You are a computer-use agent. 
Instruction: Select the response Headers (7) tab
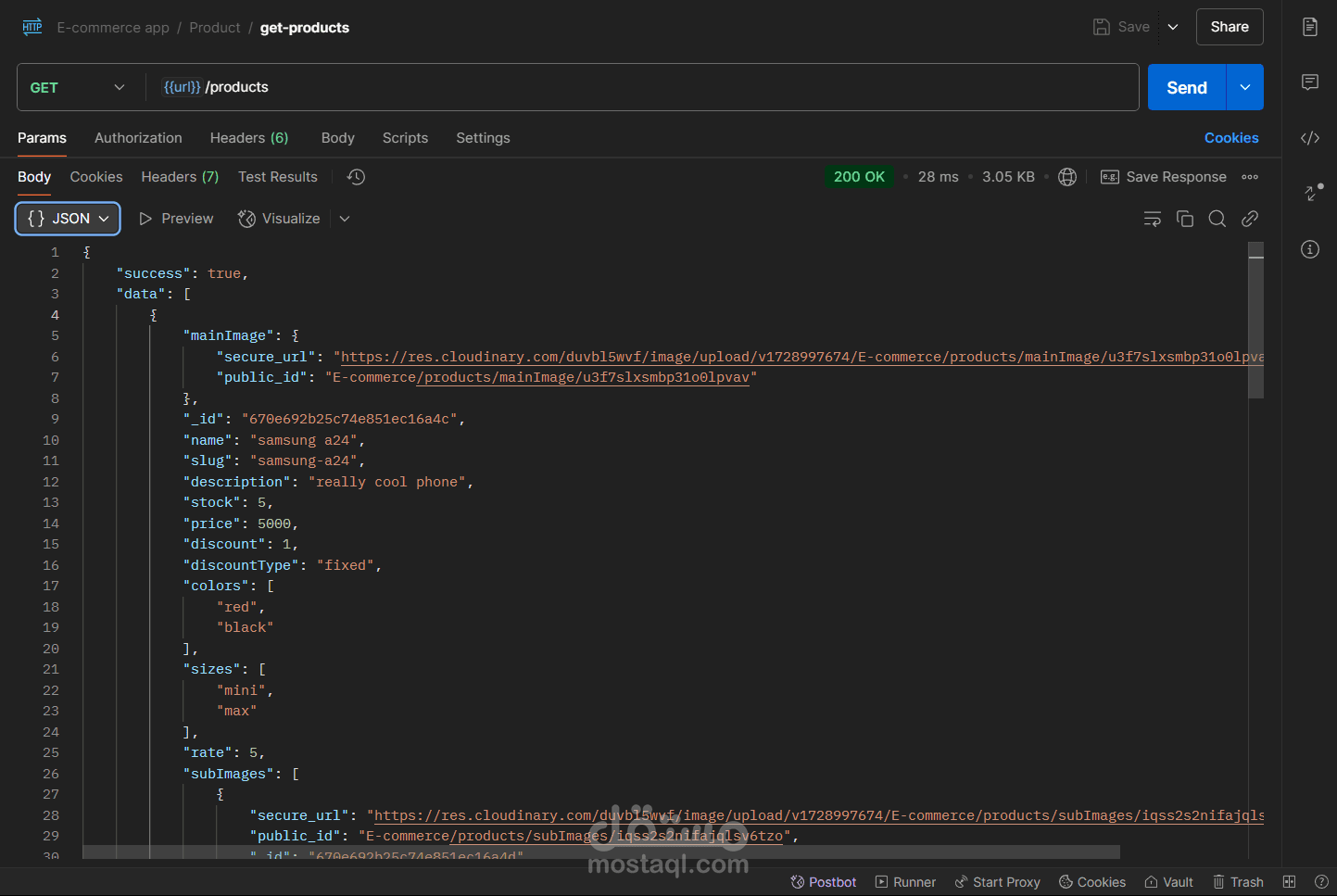pyautogui.click(x=180, y=177)
